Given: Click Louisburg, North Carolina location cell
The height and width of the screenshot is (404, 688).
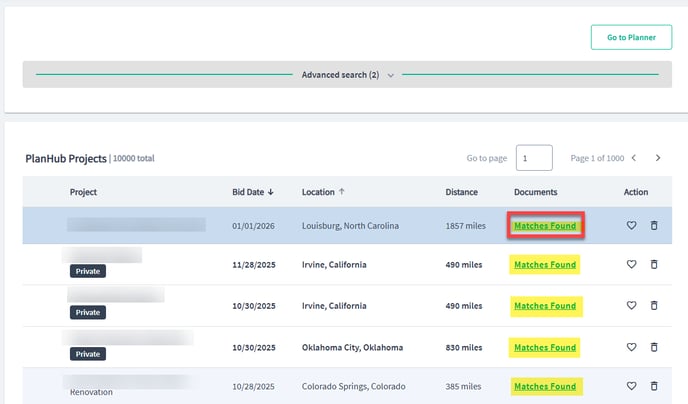Looking at the screenshot, I should (x=350, y=226).
